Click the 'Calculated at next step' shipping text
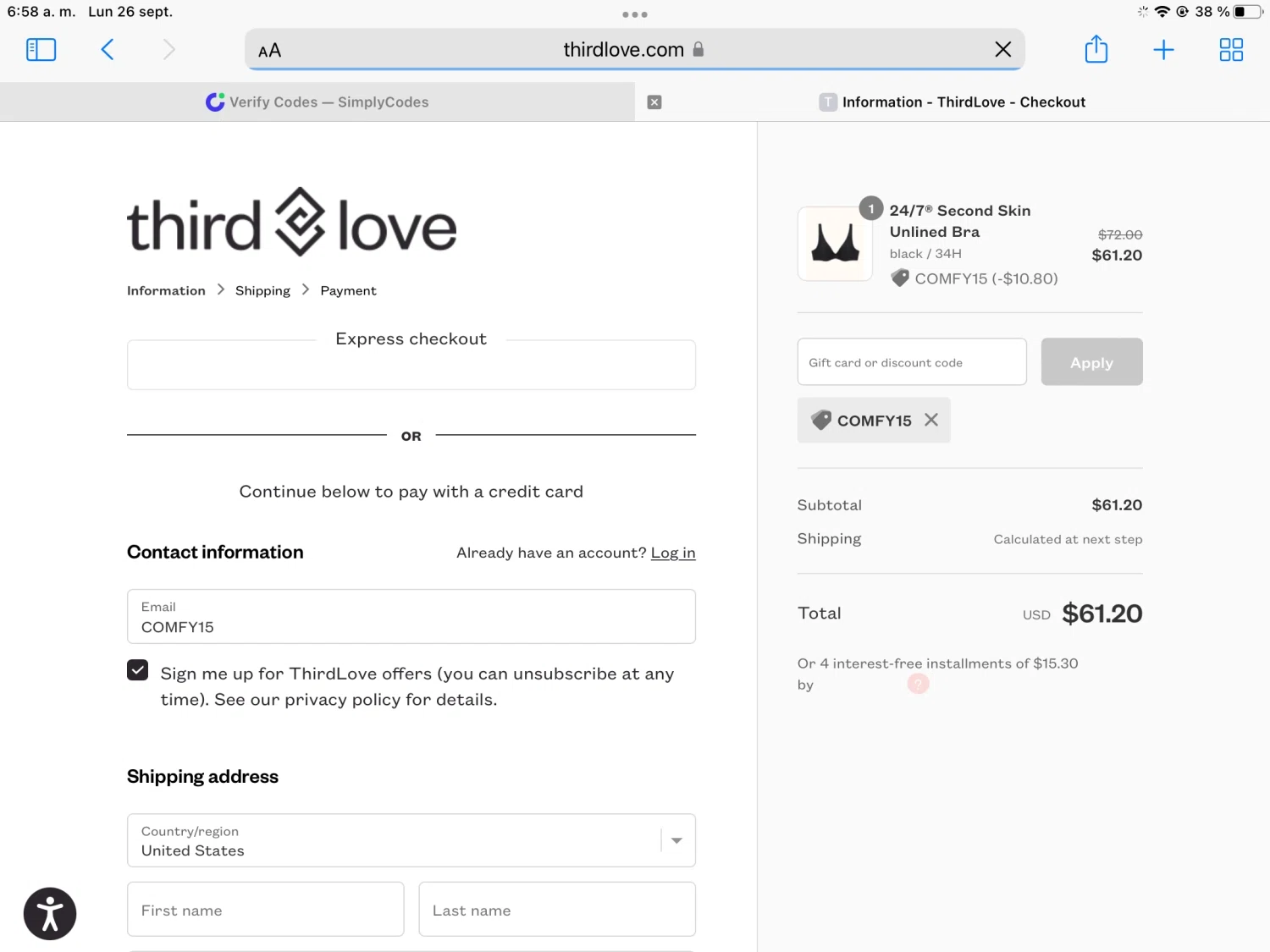 [1068, 539]
